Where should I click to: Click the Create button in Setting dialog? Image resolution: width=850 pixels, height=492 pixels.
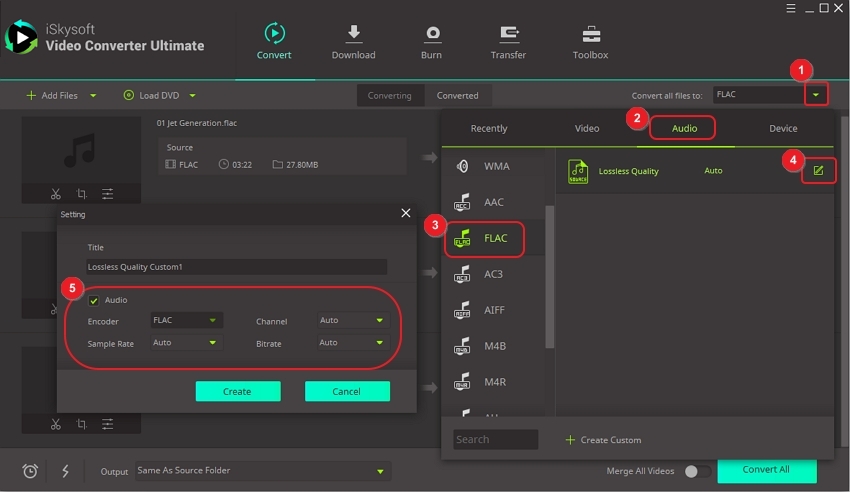(x=237, y=391)
